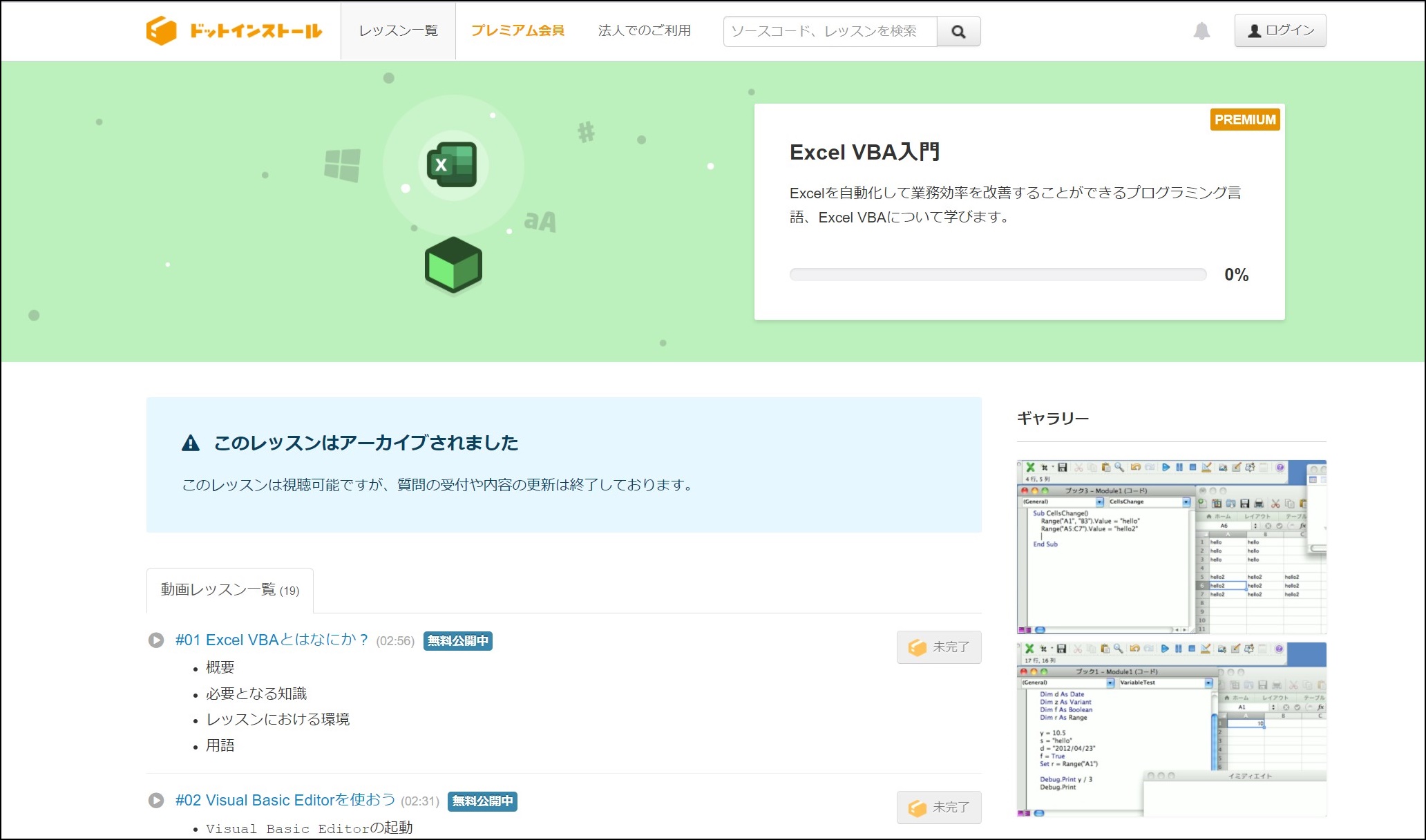Click the 無料公開中 badge on lesson #01
The width and height of the screenshot is (1426, 840).
click(x=457, y=640)
